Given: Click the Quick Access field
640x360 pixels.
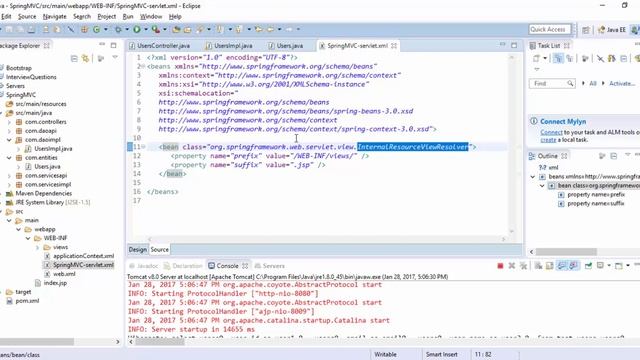Looking at the screenshot, I should click(549, 29).
